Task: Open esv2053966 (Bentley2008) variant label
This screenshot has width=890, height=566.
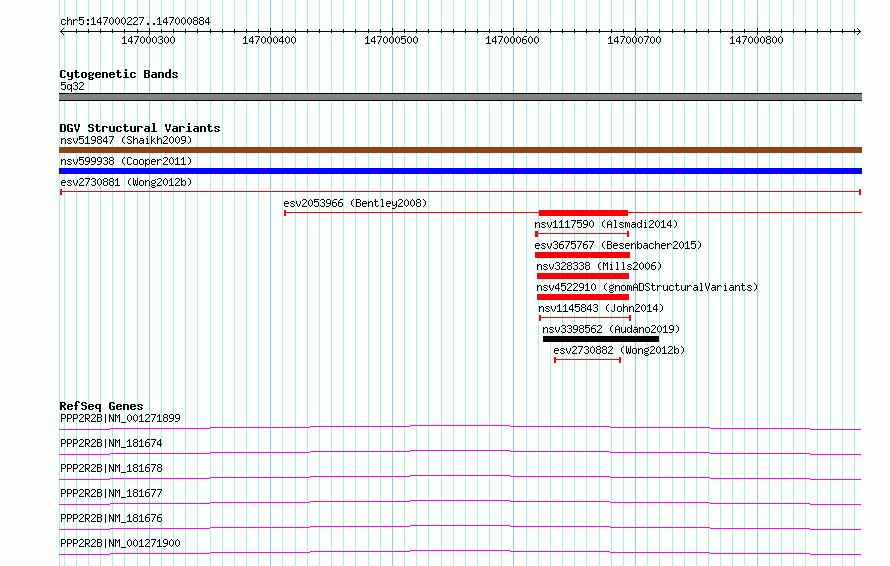Action: (x=355, y=203)
